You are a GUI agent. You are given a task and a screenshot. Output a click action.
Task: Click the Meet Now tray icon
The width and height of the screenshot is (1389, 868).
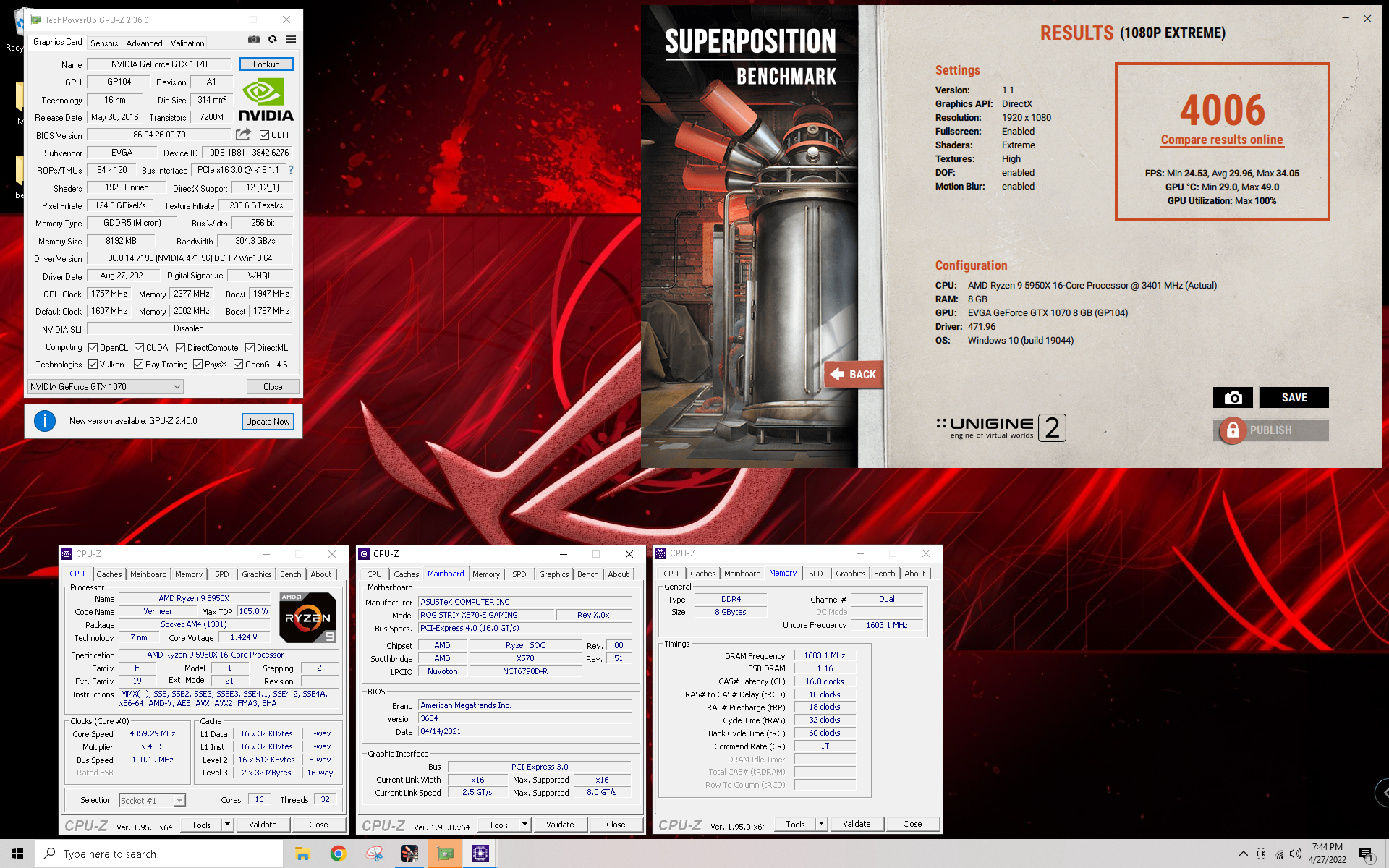[1261, 854]
